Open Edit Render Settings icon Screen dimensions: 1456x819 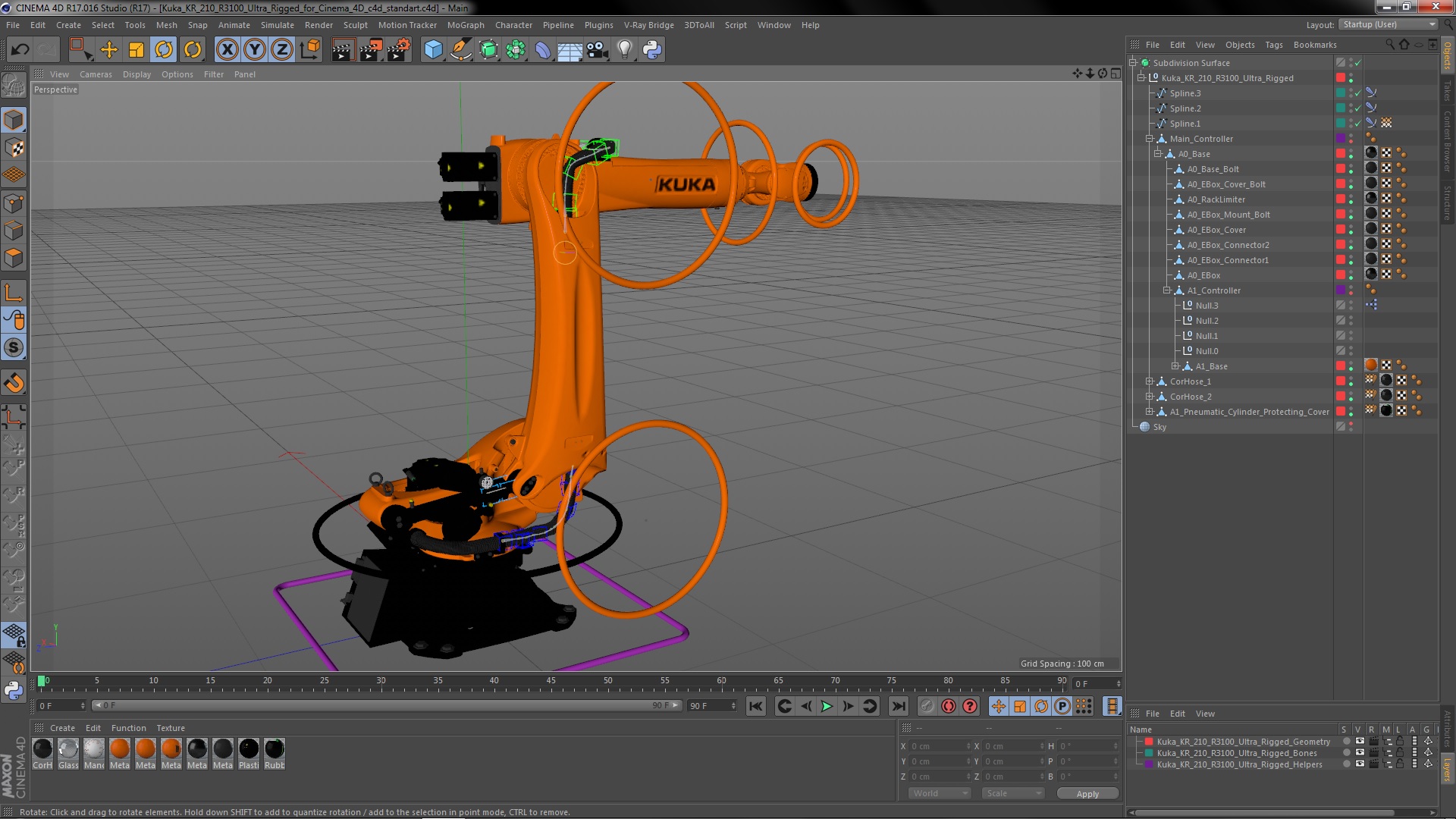(x=399, y=50)
